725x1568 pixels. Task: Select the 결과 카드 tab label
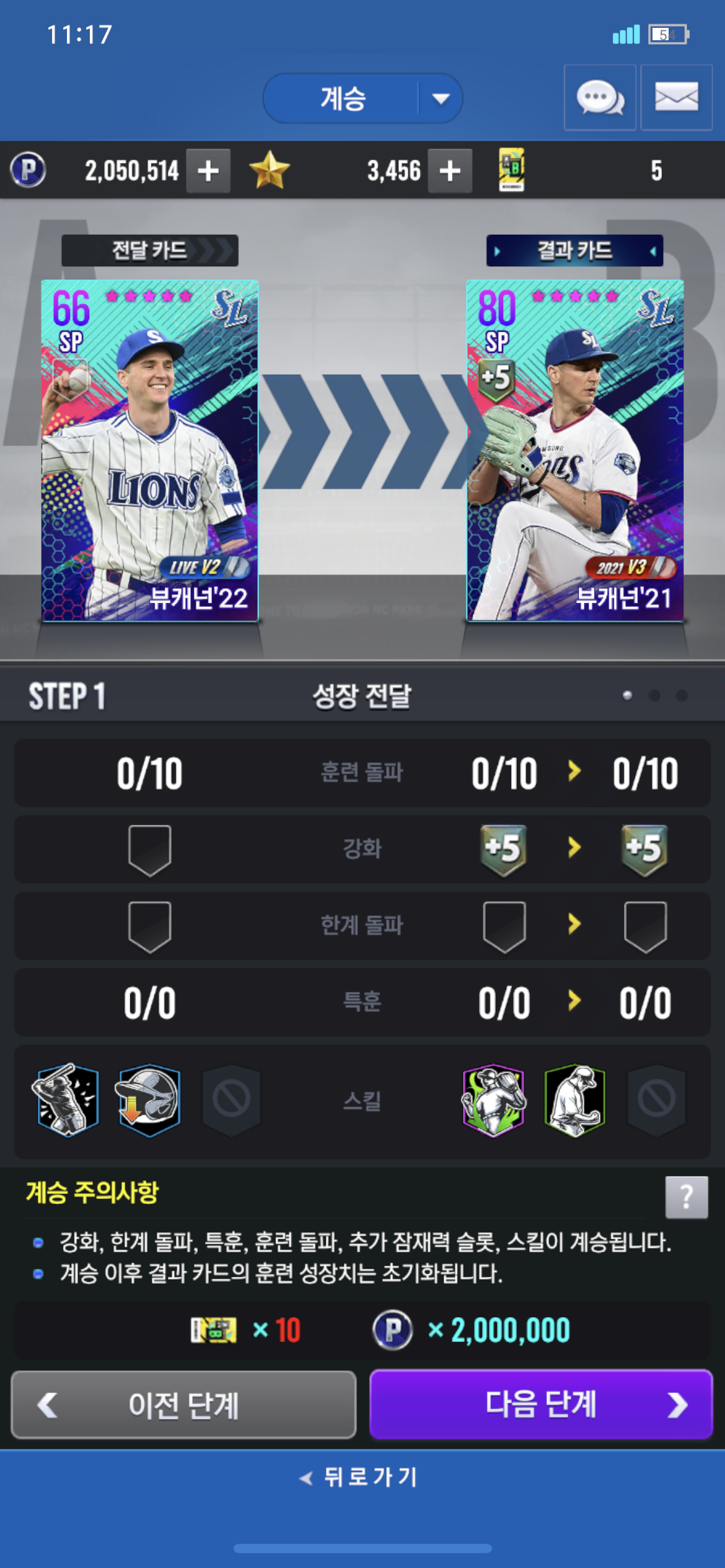click(574, 250)
